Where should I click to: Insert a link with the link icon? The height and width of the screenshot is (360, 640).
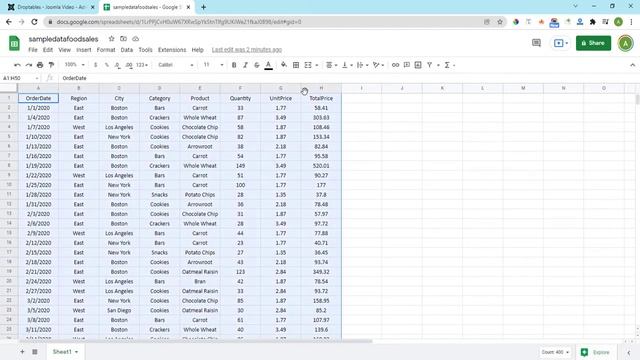[396, 65]
